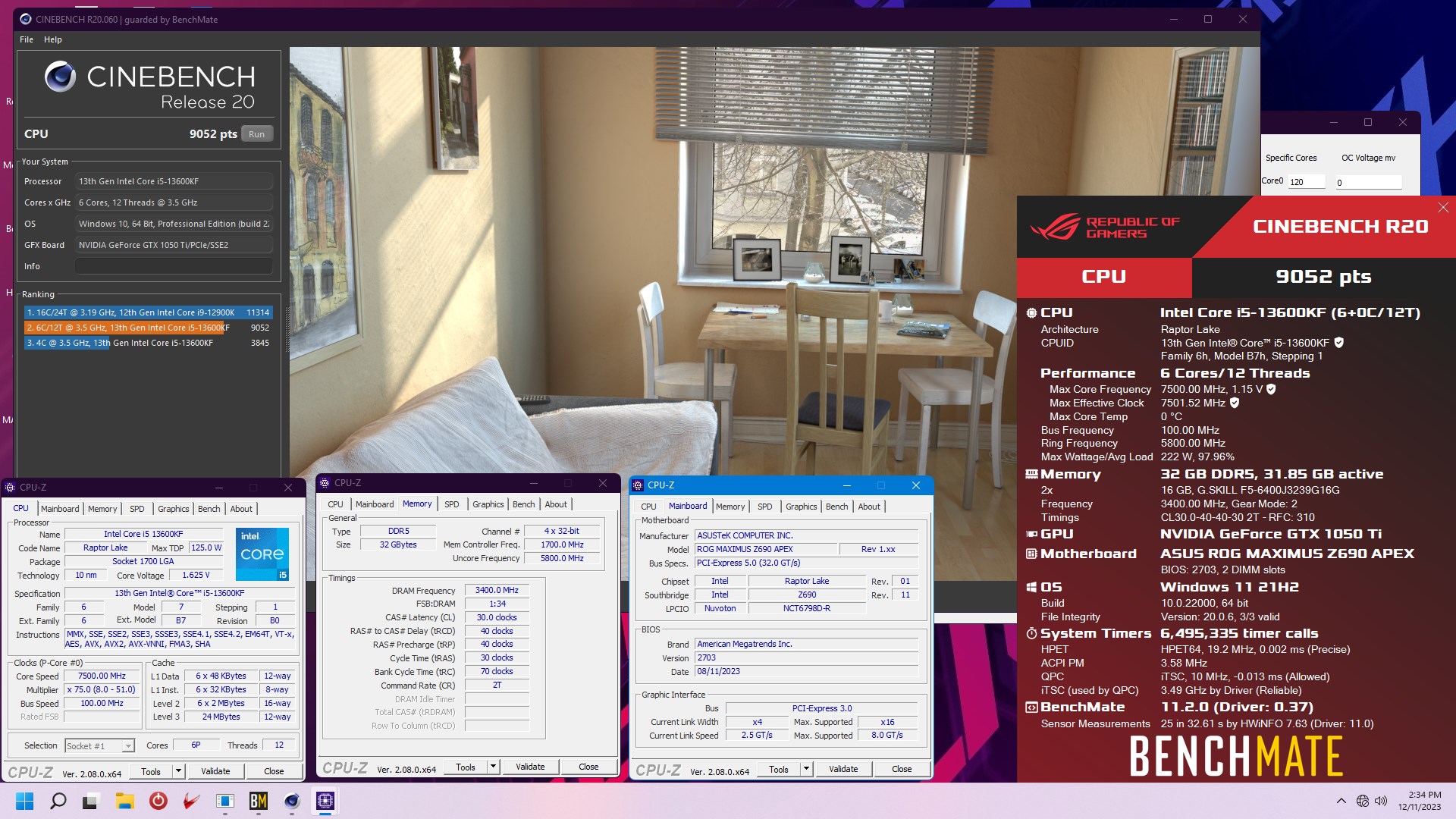Click the CPU-Z icon in the middle window title
Screen dimensions: 1456x819
[325, 483]
